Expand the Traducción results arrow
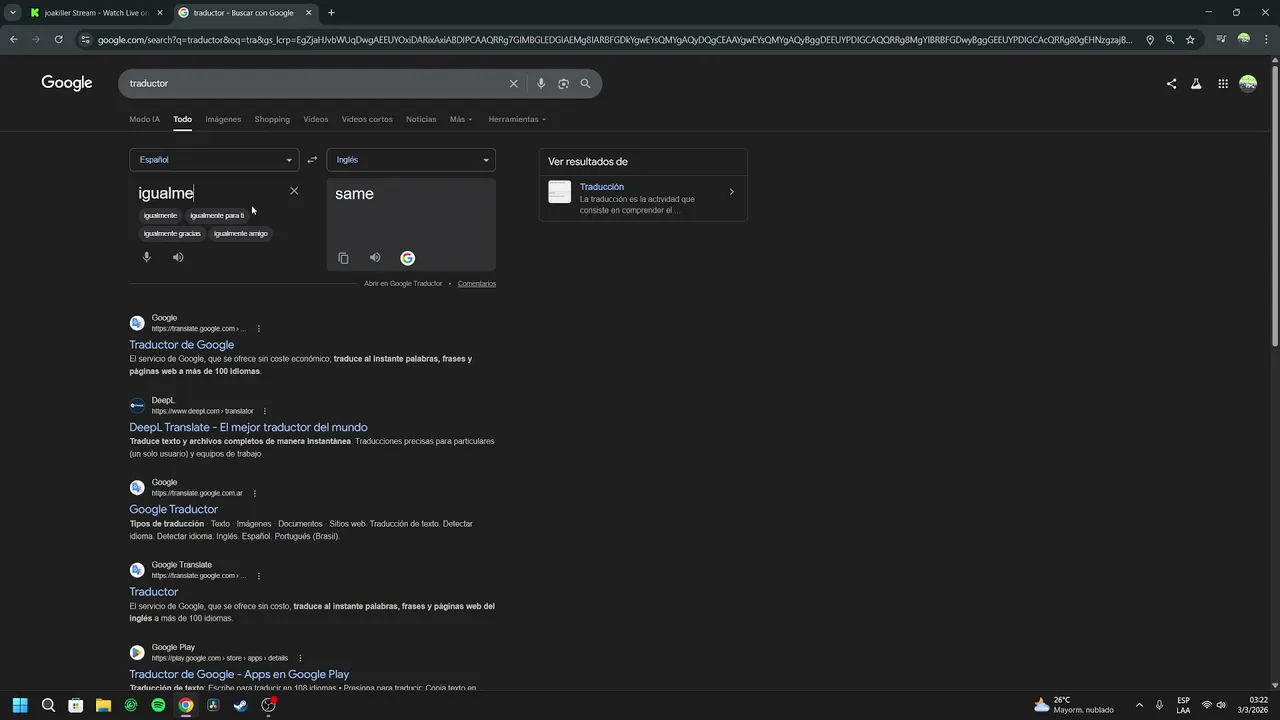The width and height of the screenshot is (1280, 720). pyautogui.click(x=731, y=192)
